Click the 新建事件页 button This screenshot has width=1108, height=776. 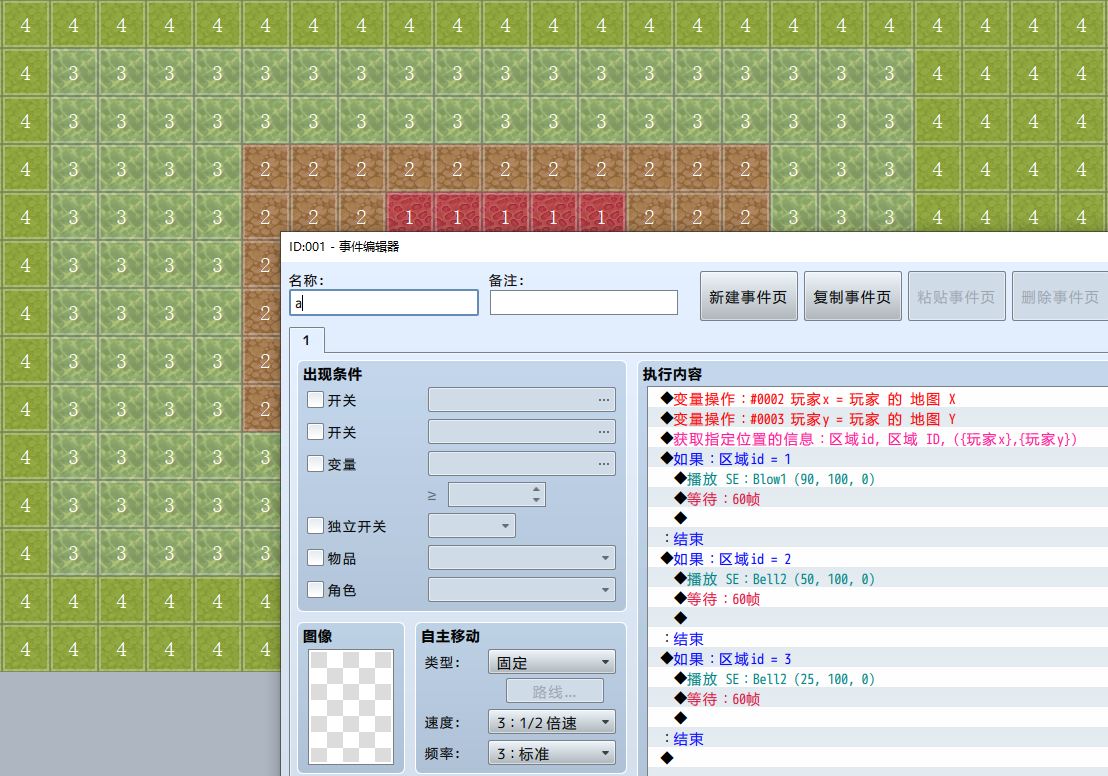click(748, 297)
